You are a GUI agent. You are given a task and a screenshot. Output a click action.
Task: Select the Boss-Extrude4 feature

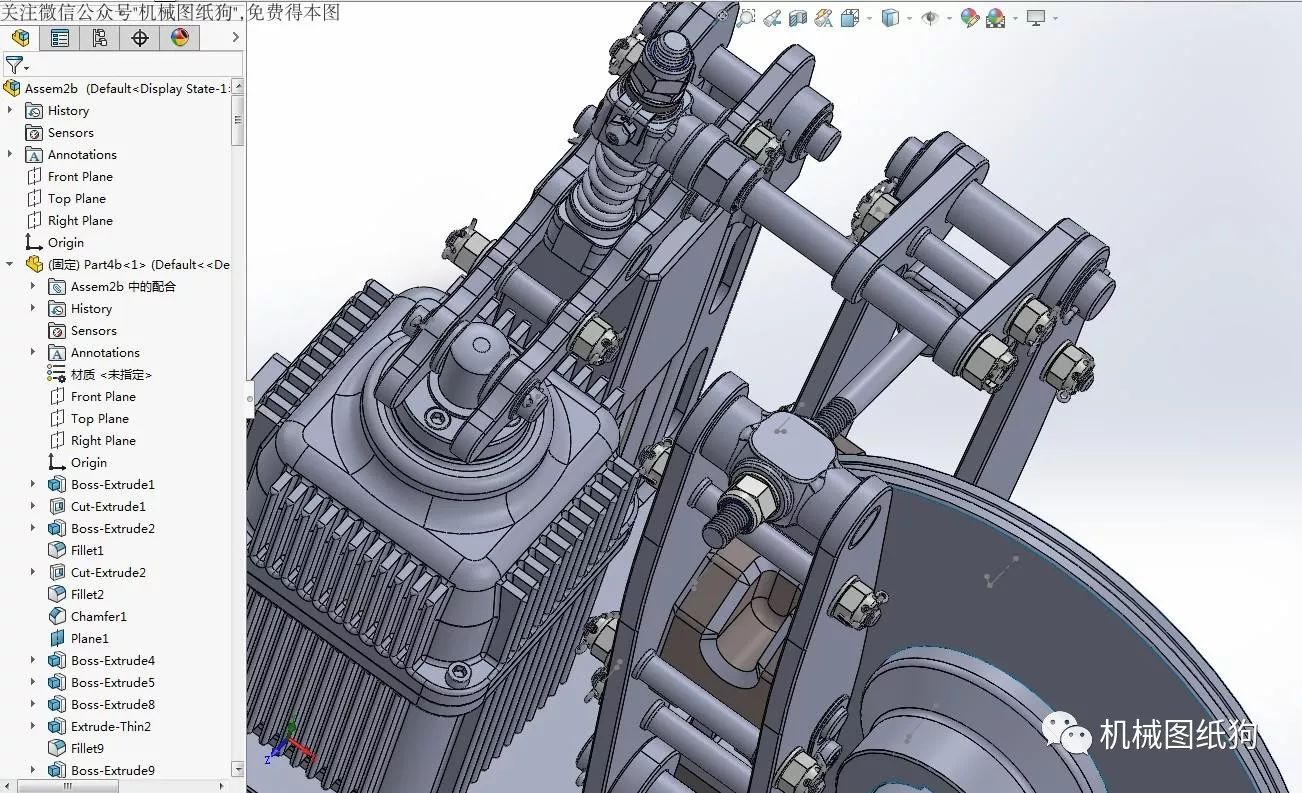[x=102, y=660]
